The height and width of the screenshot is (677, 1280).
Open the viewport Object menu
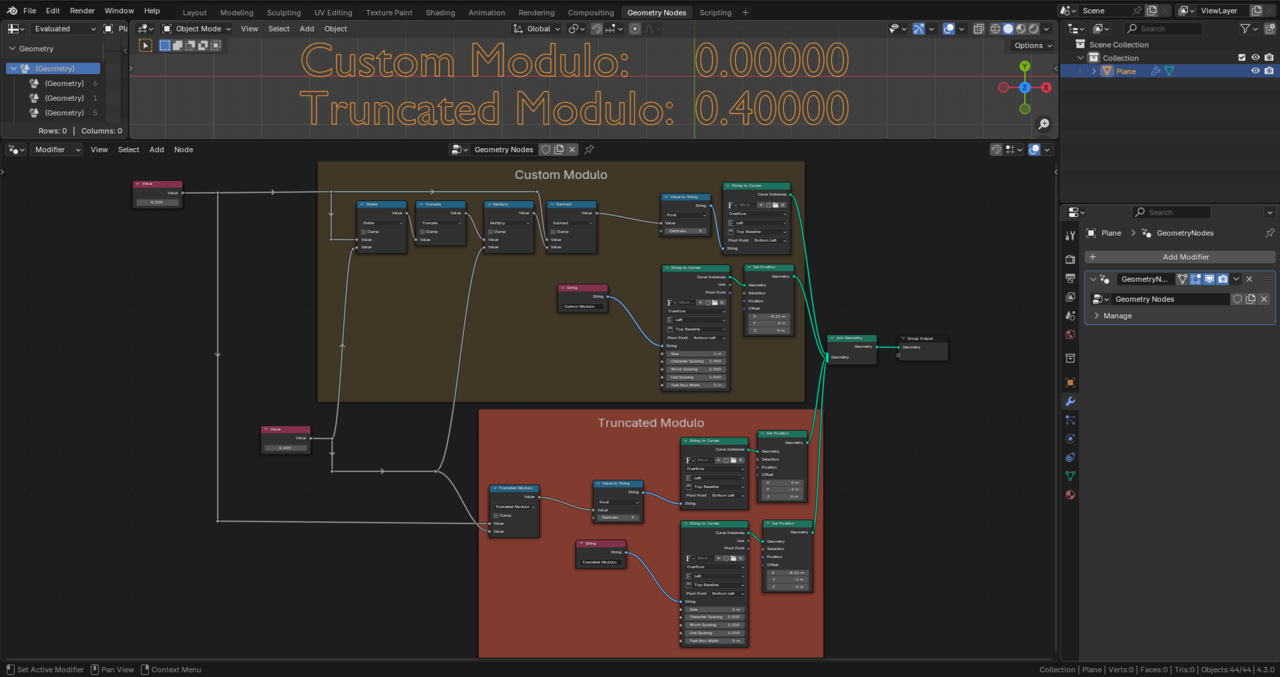[336, 29]
